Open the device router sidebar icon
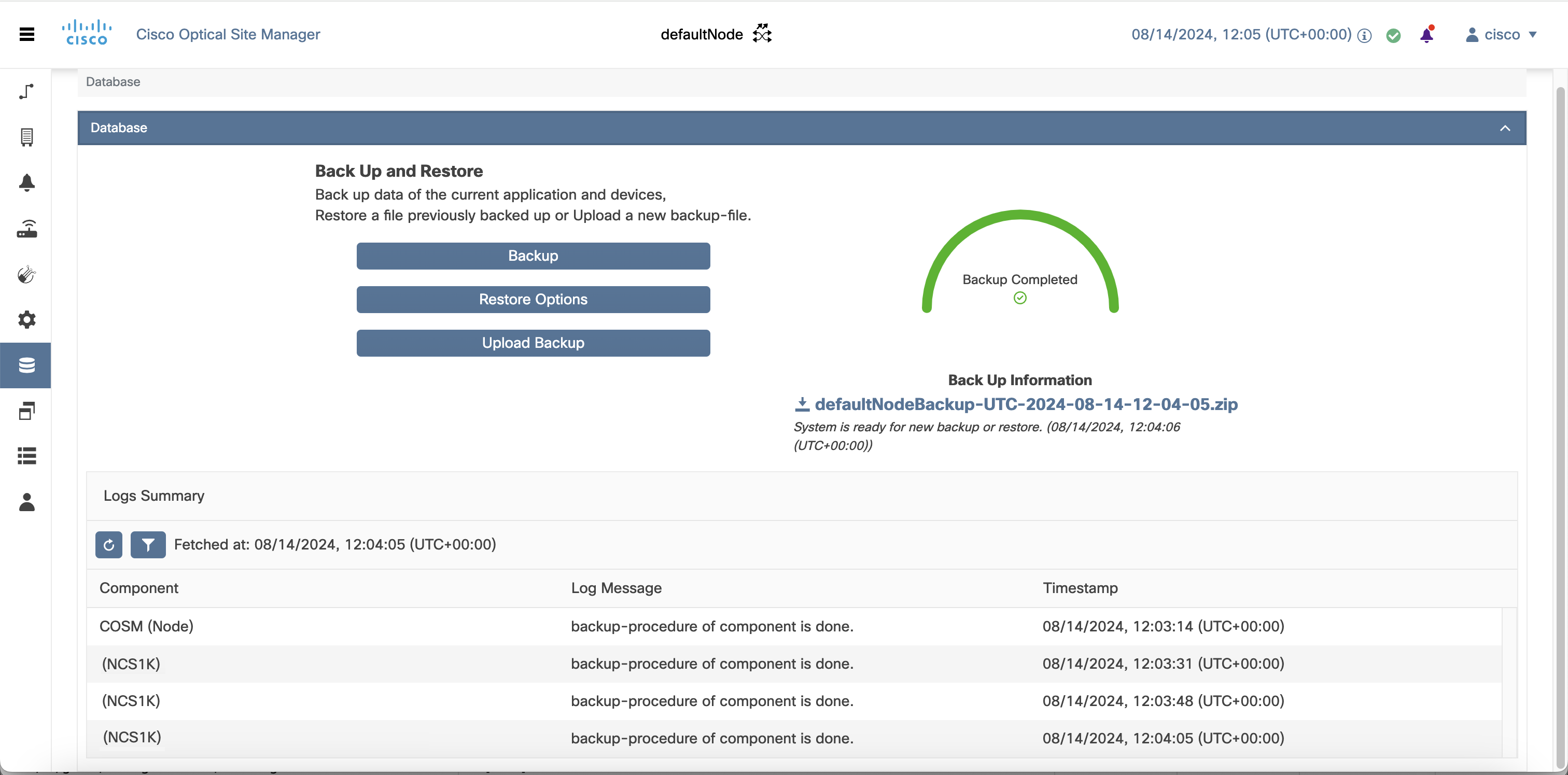Image resolution: width=1568 pixels, height=775 pixels. point(27,229)
